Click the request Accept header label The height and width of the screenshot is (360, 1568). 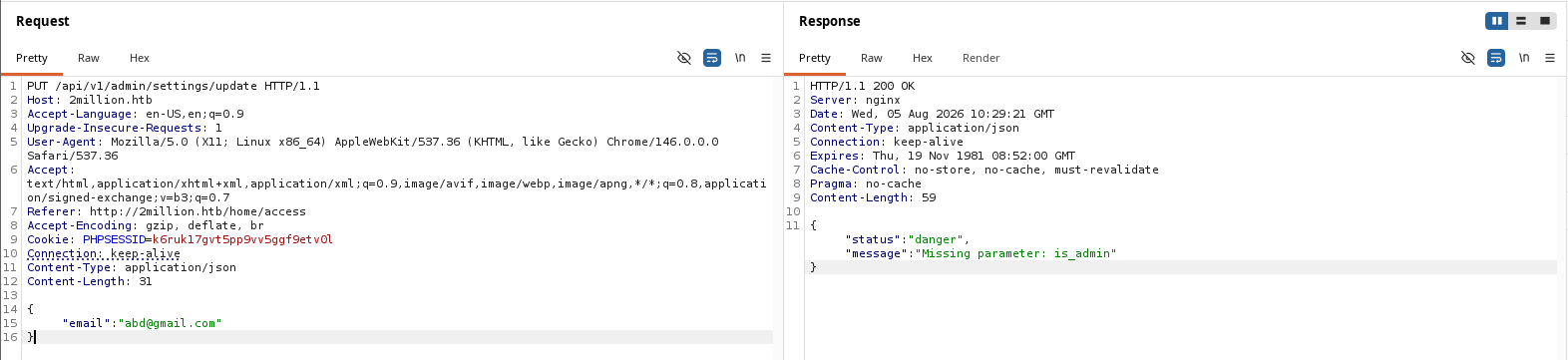pos(51,170)
